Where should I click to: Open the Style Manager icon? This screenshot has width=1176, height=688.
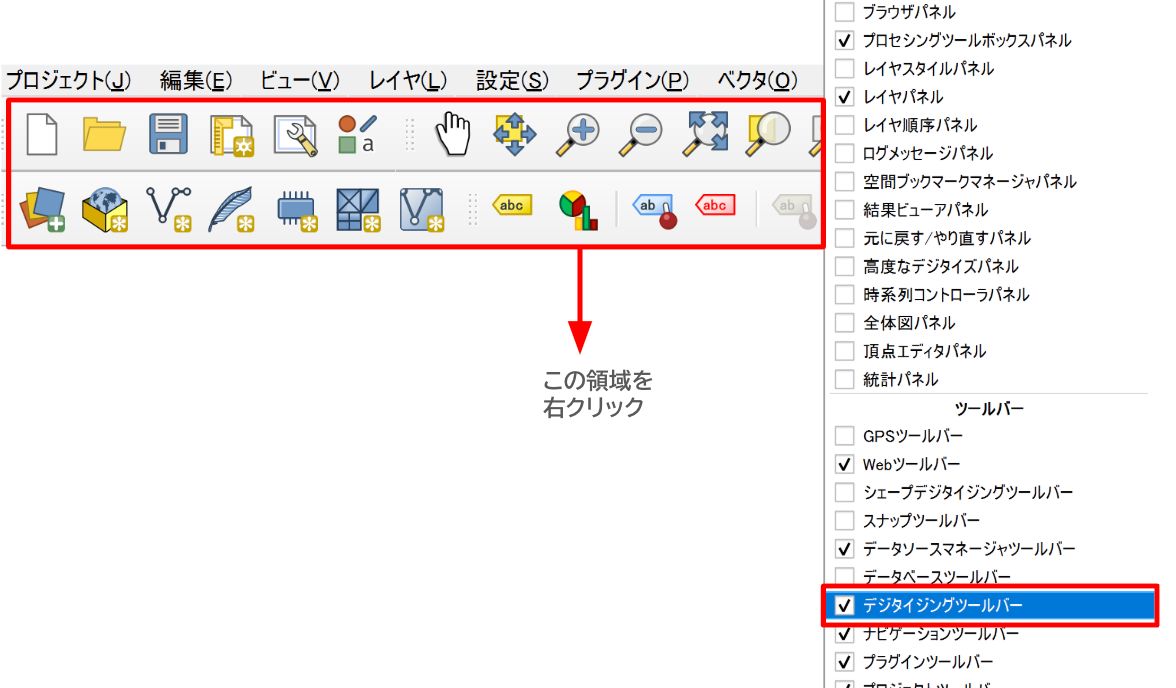click(357, 134)
